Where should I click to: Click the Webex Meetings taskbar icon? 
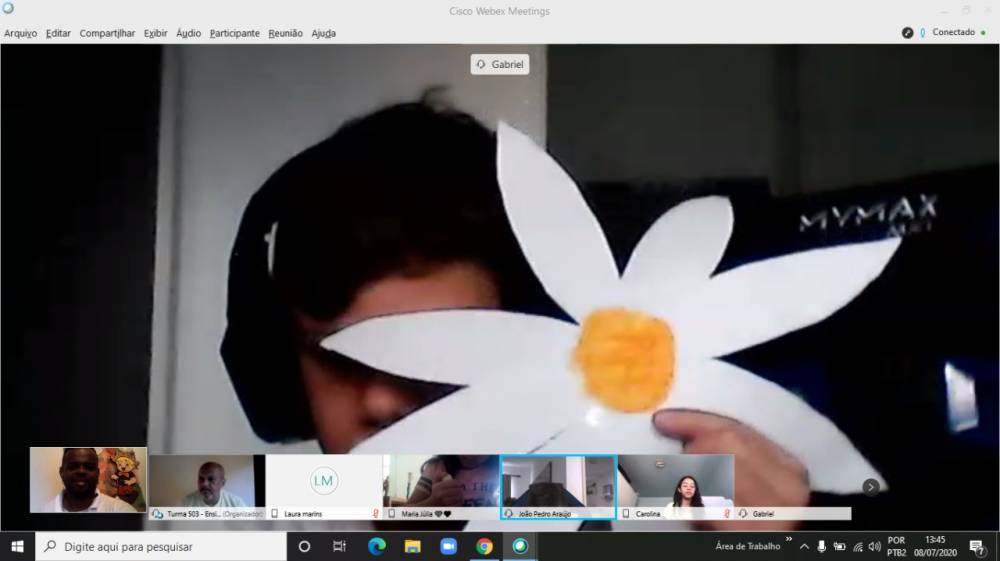click(x=520, y=546)
